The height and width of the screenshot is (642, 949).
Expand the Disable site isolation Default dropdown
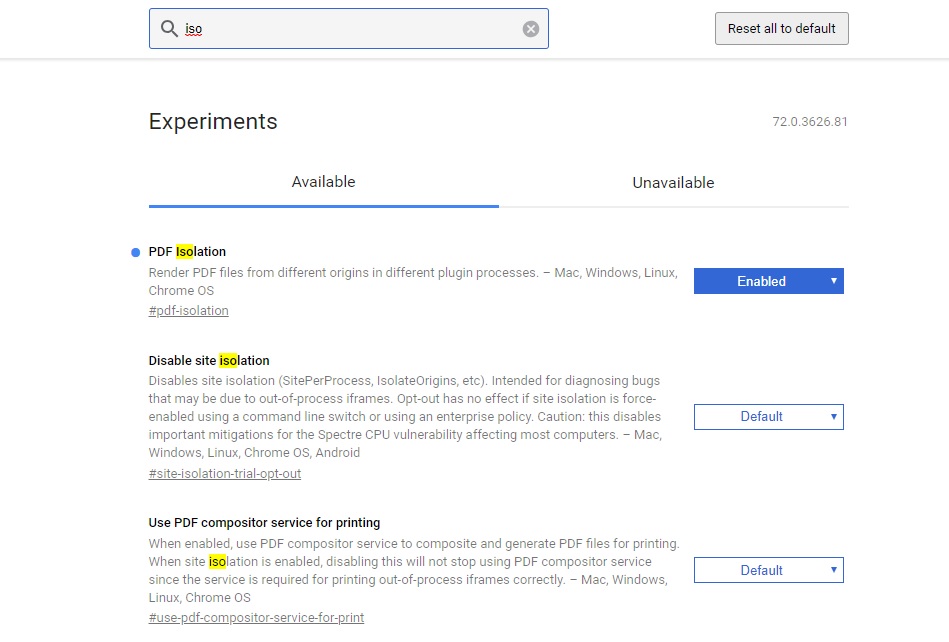point(768,416)
